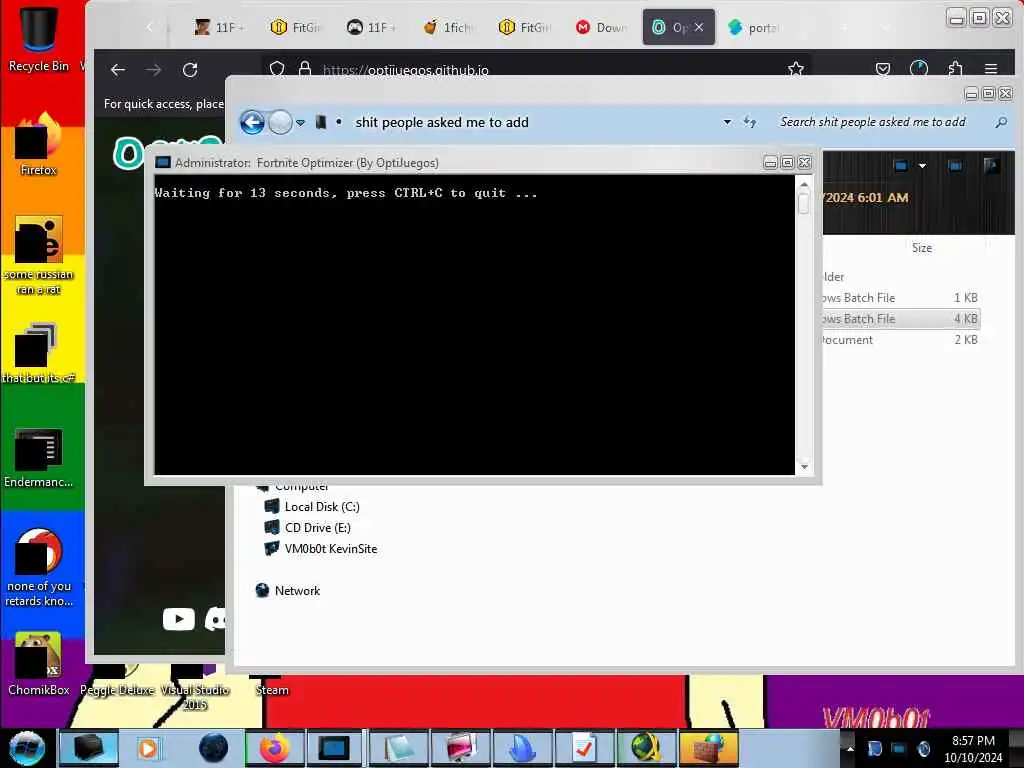
Task: Click the padlock site info icon
Action: click(x=304, y=69)
